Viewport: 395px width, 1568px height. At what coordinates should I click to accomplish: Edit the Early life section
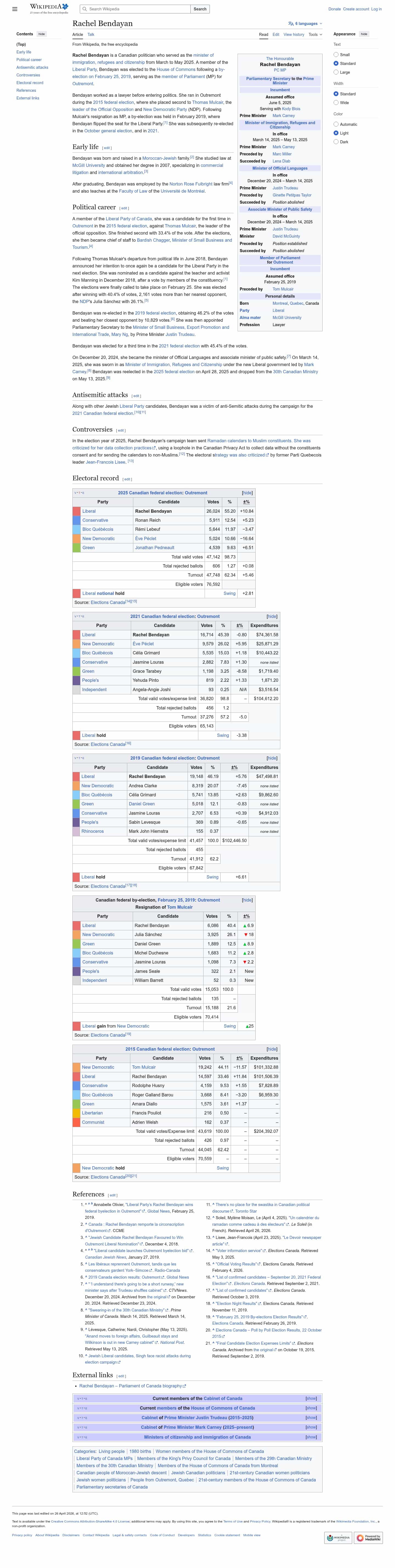(x=107, y=148)
